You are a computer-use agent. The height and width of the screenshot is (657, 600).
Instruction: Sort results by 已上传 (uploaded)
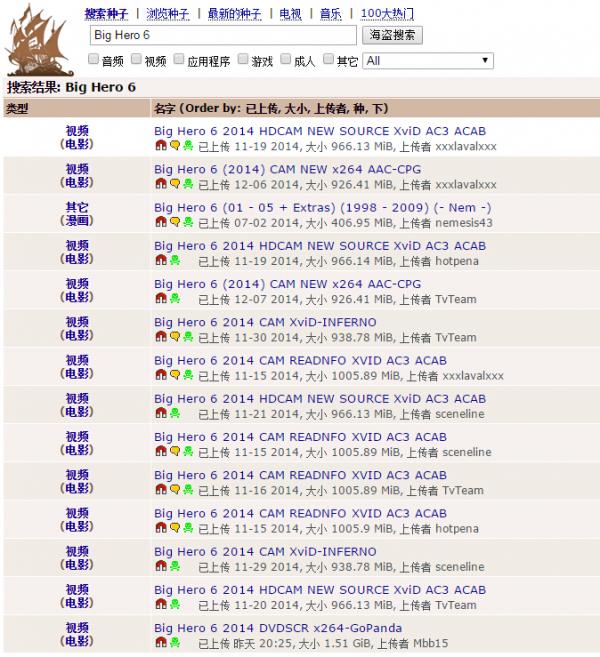coord(261,109)
